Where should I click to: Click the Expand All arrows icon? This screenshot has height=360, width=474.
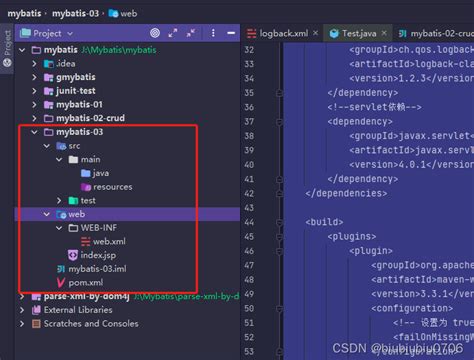[x=173, y=33]
